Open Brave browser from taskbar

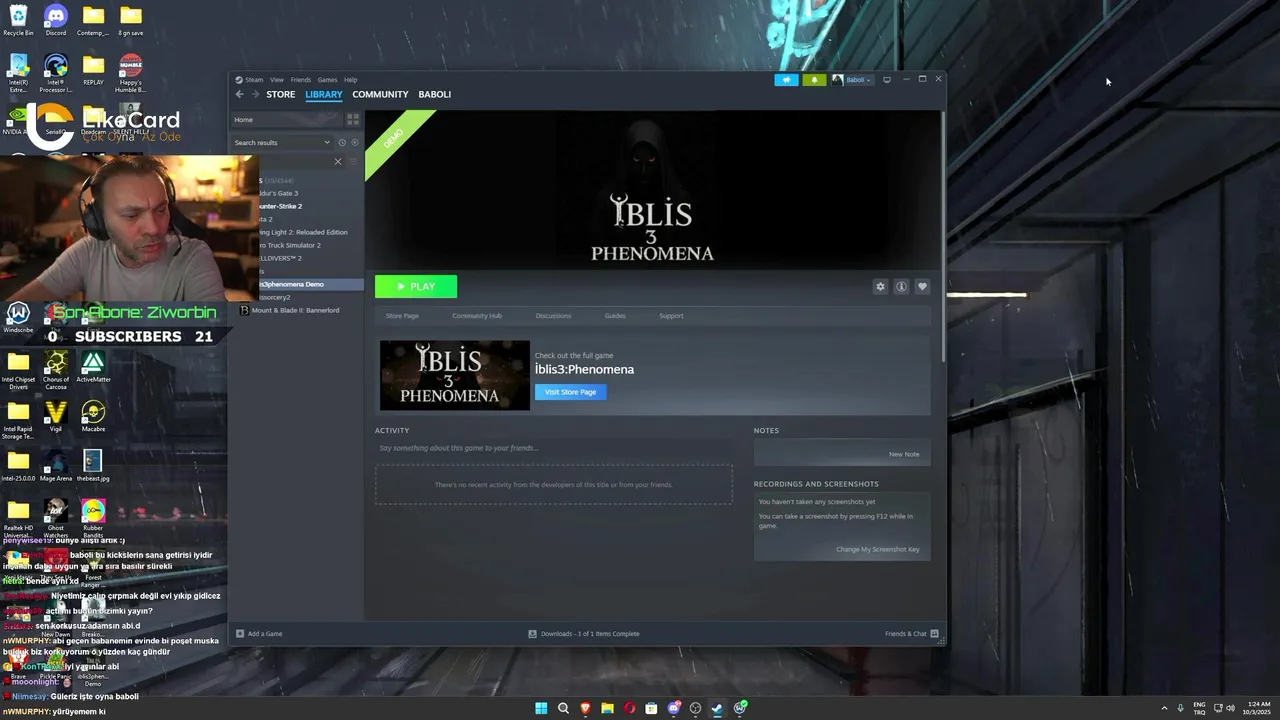tap(585, 708)
